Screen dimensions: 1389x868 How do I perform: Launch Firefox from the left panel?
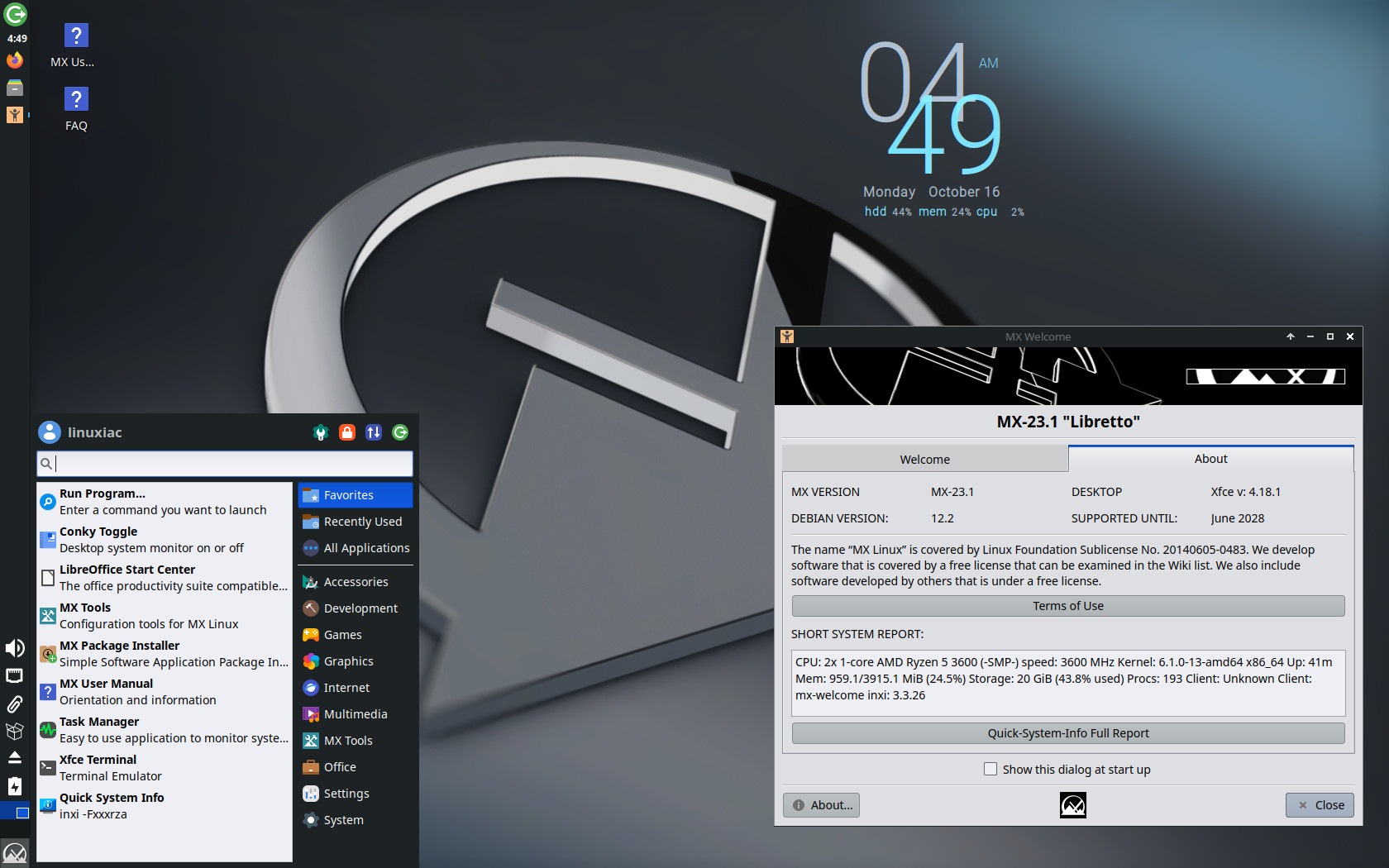(x=15, y=60)
